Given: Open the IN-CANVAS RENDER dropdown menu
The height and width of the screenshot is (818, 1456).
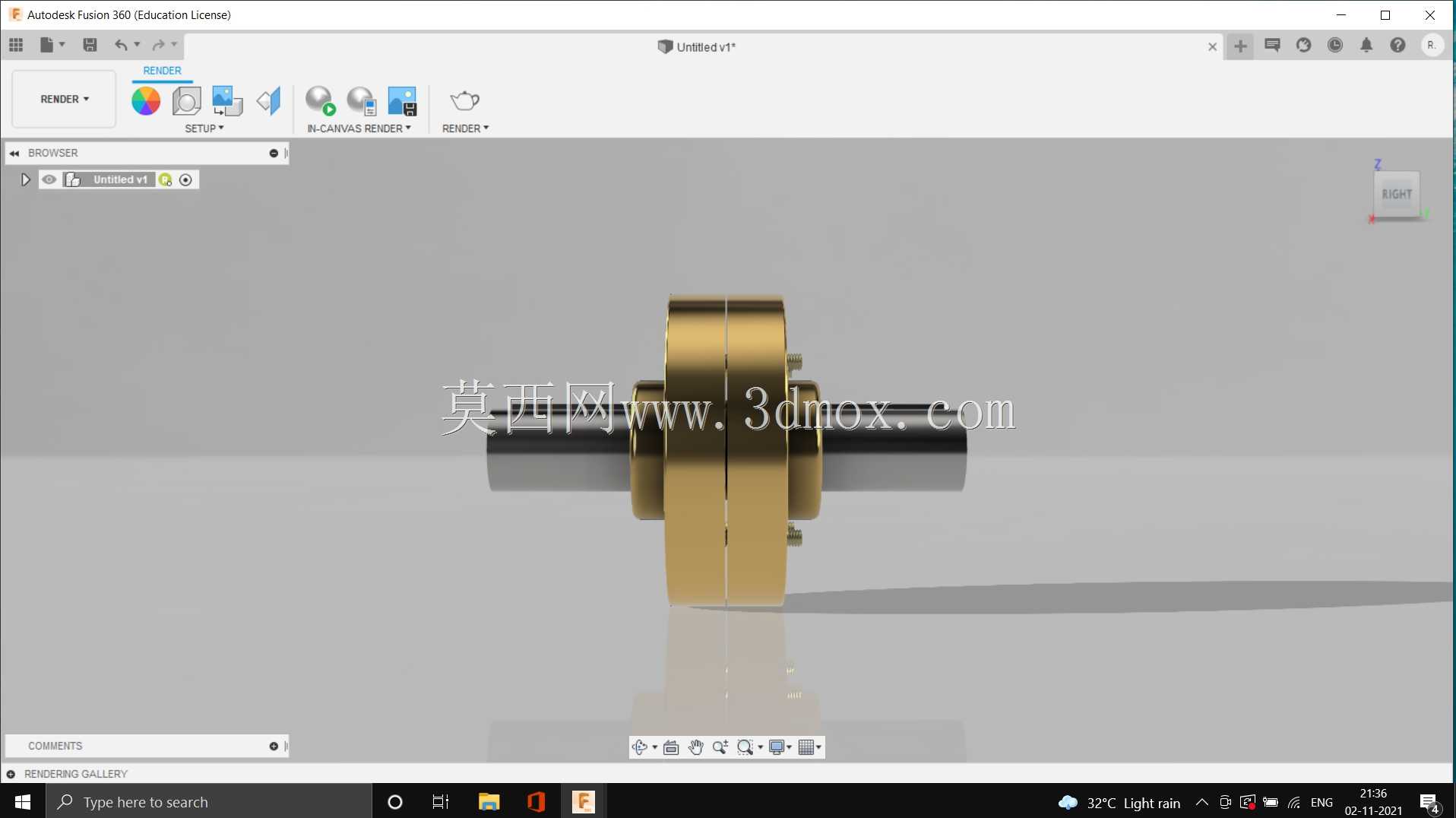Looking at the screenshot, I should [x=359, y=128].
